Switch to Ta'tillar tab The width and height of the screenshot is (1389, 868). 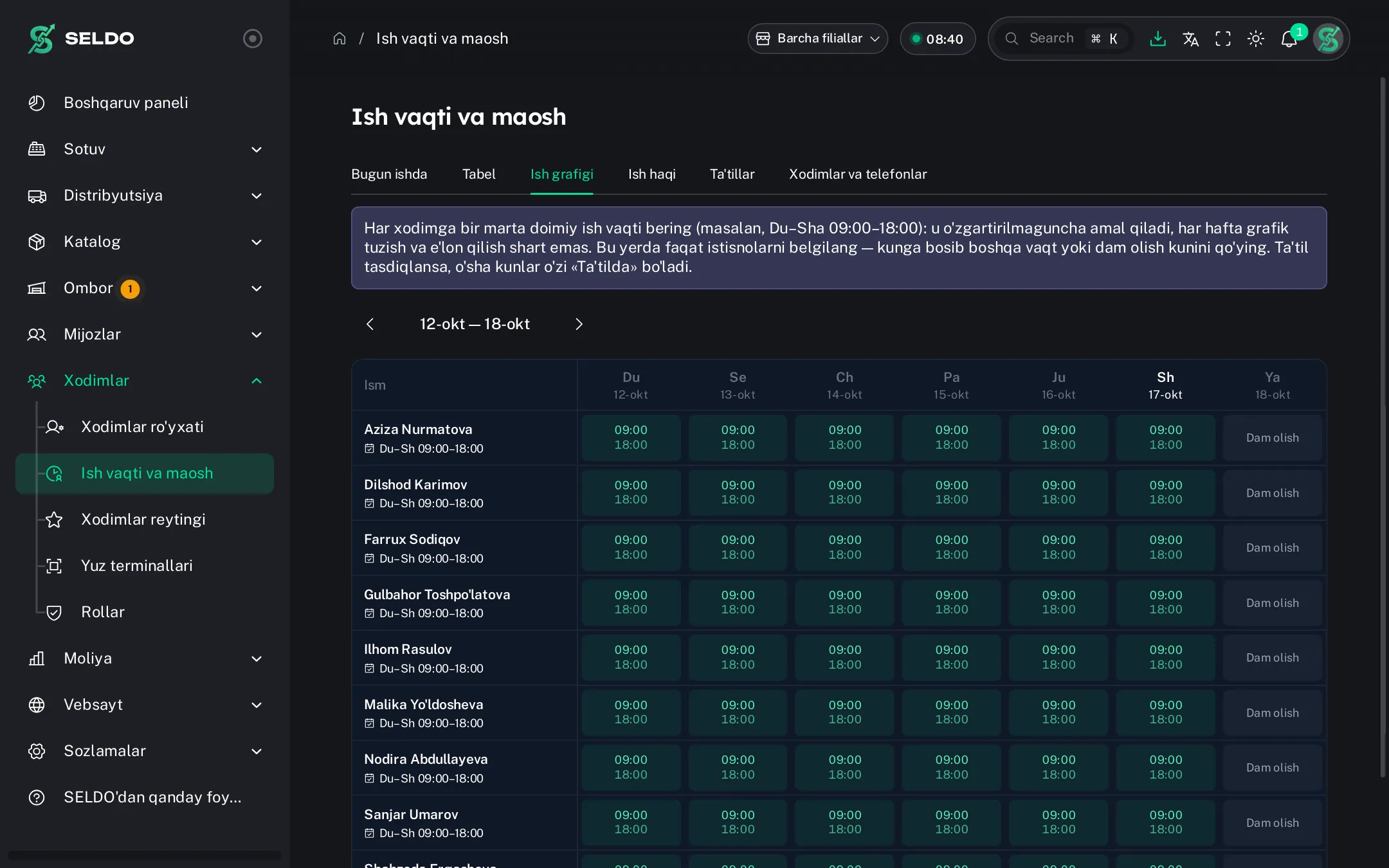click(732, 174)
